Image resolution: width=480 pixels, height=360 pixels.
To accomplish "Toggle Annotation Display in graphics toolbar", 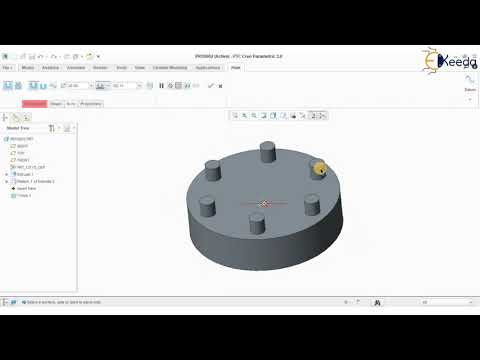I will (313, 116).
